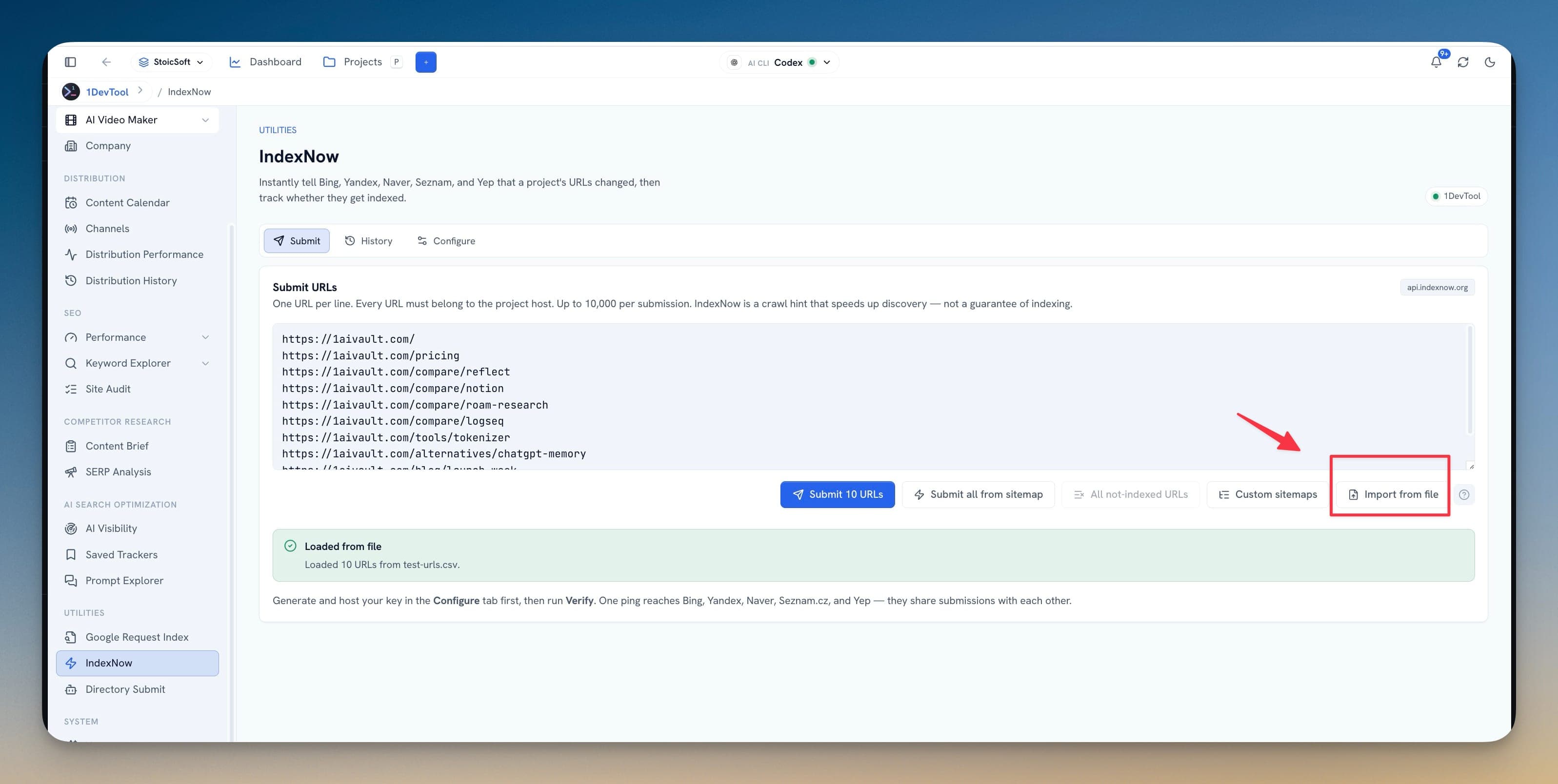Switch to the Configure tab
Screen dimensions: 1558x784
[x=446, y=240]
